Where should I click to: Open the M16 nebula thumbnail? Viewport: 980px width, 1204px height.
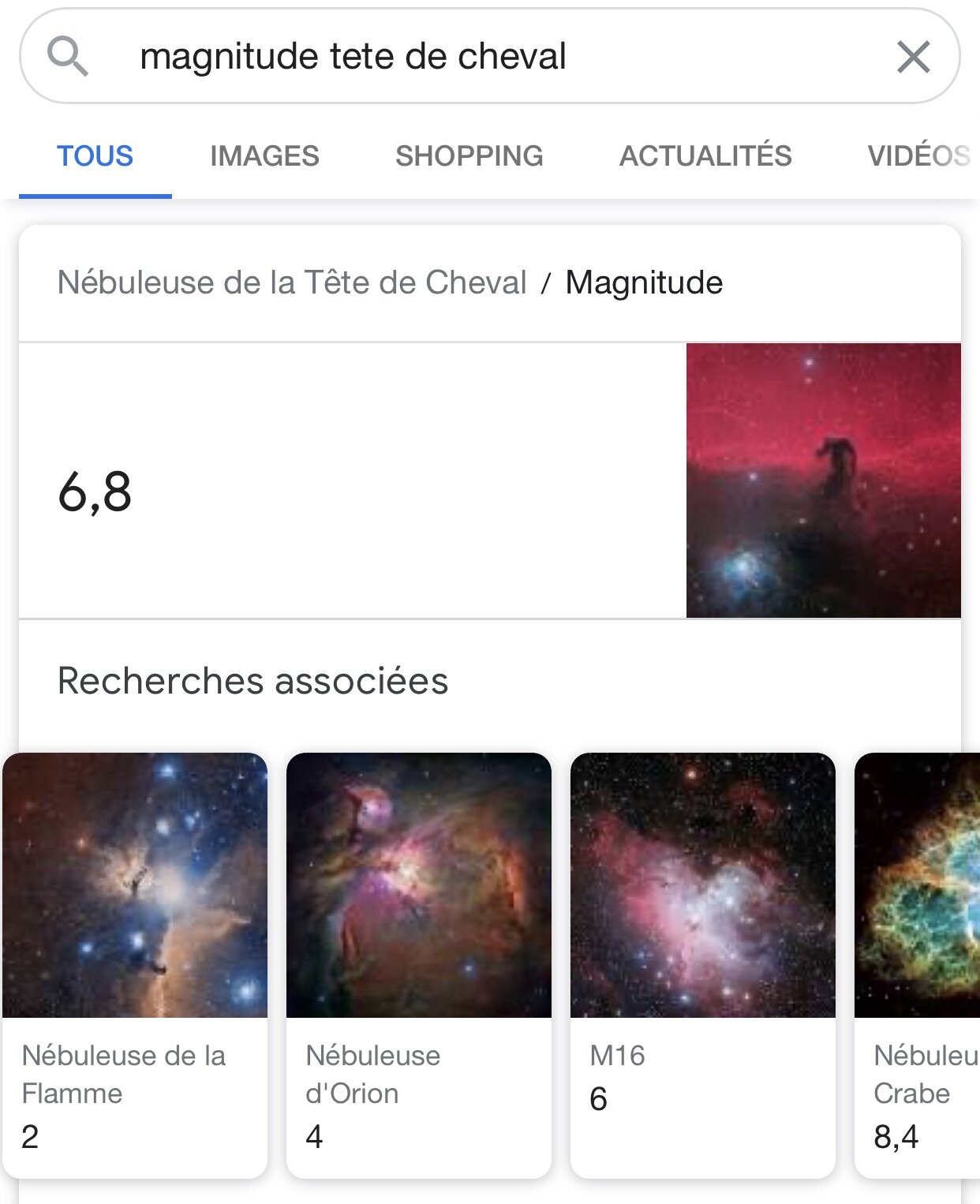703,884
